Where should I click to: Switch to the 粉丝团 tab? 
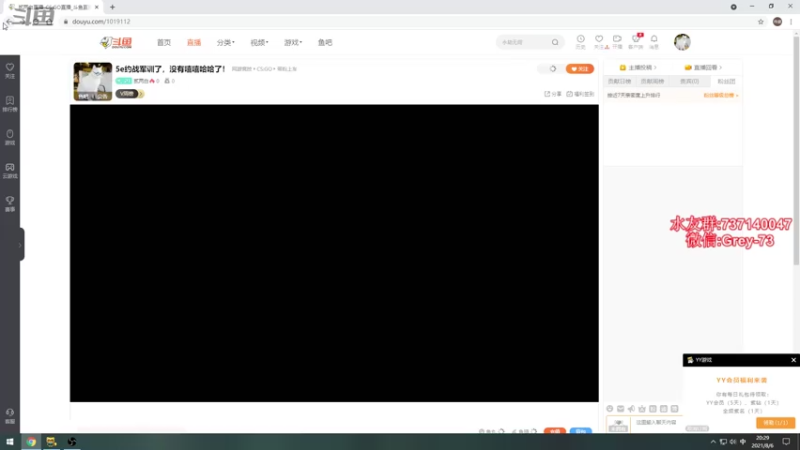coord(726,81)
